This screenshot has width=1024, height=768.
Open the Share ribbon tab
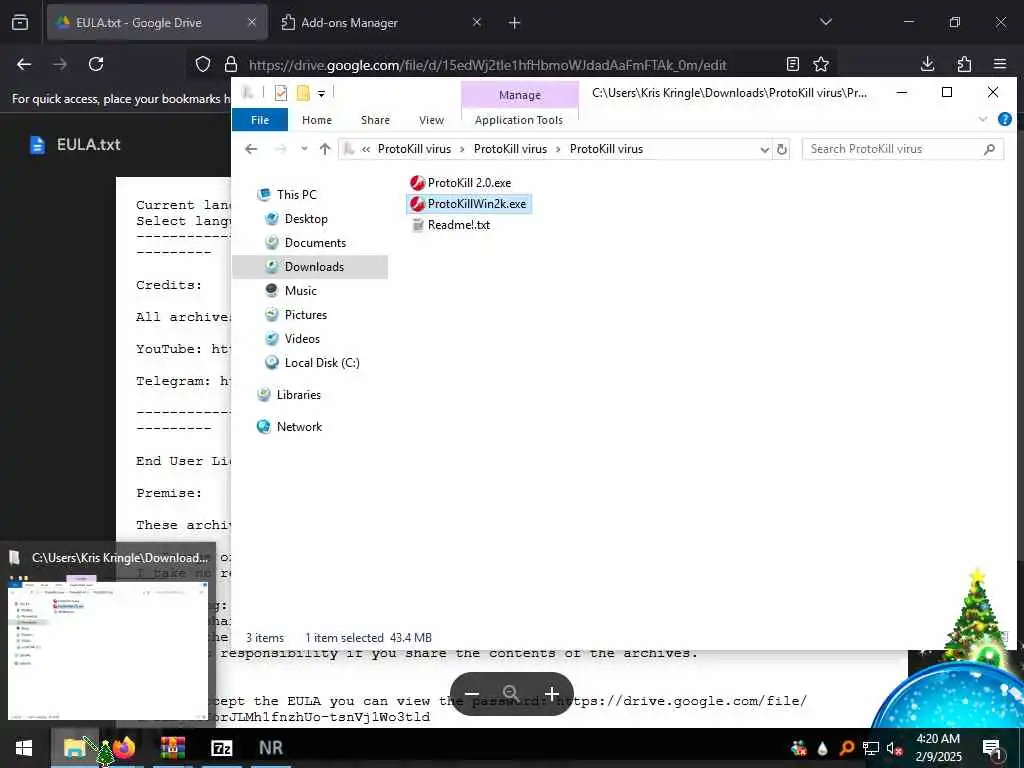[x=375, y=120]
